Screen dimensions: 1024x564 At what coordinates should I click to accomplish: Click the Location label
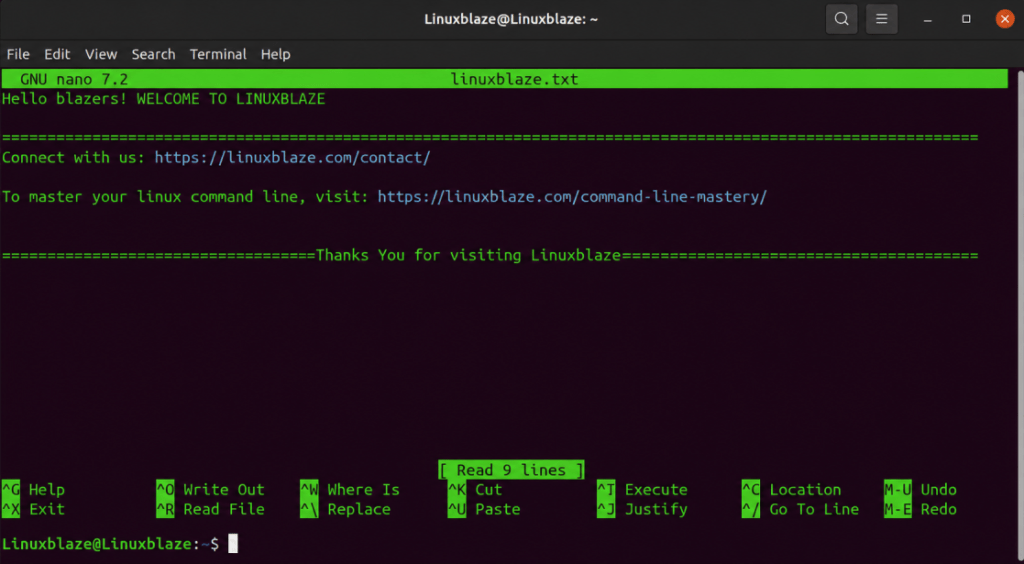(x=805, y=490)
